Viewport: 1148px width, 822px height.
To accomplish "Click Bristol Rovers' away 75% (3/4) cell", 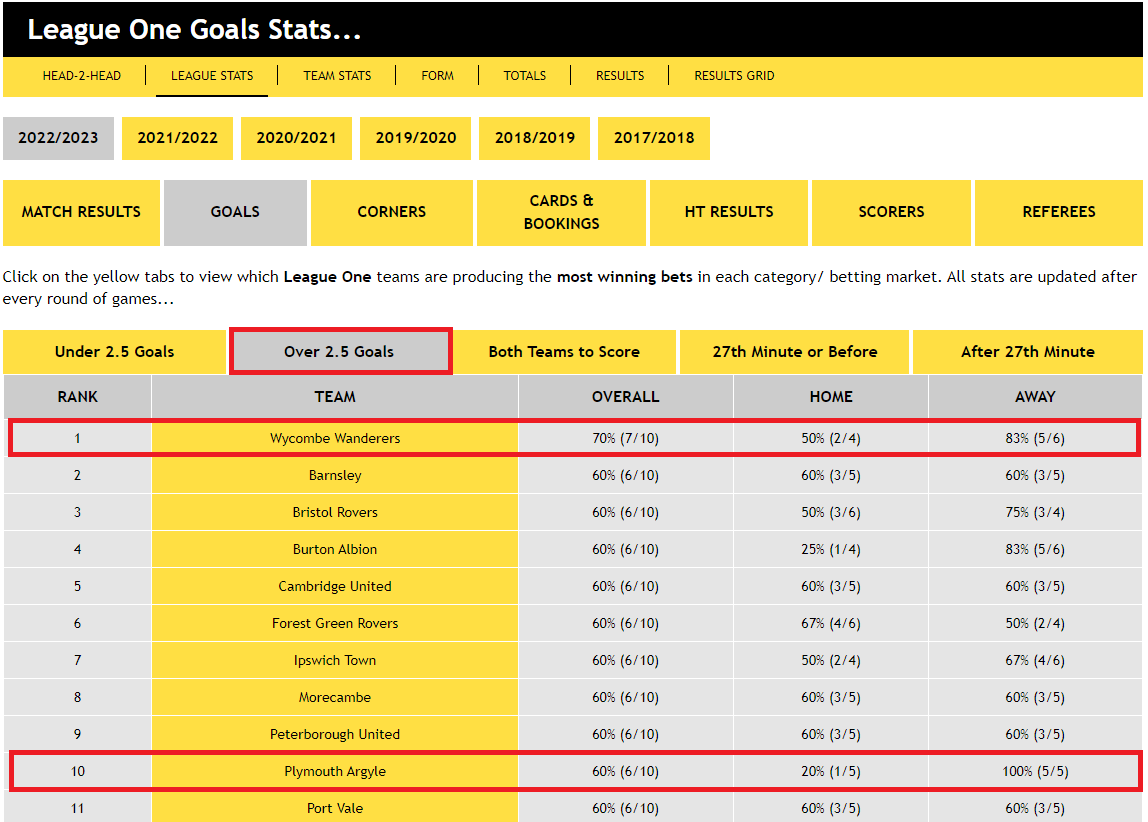I will coord(1035,512).
